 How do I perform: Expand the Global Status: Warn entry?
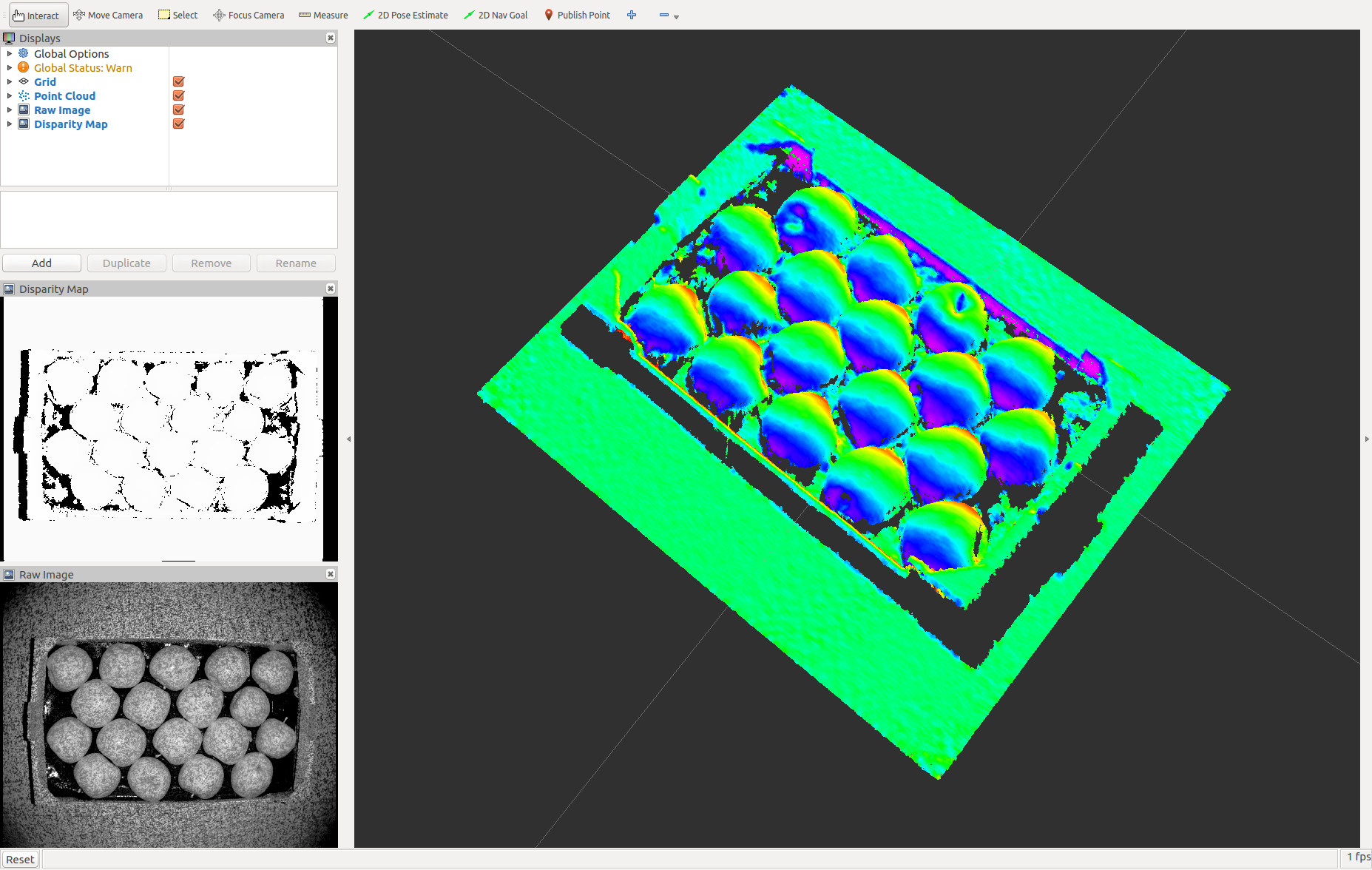point(10,67)
